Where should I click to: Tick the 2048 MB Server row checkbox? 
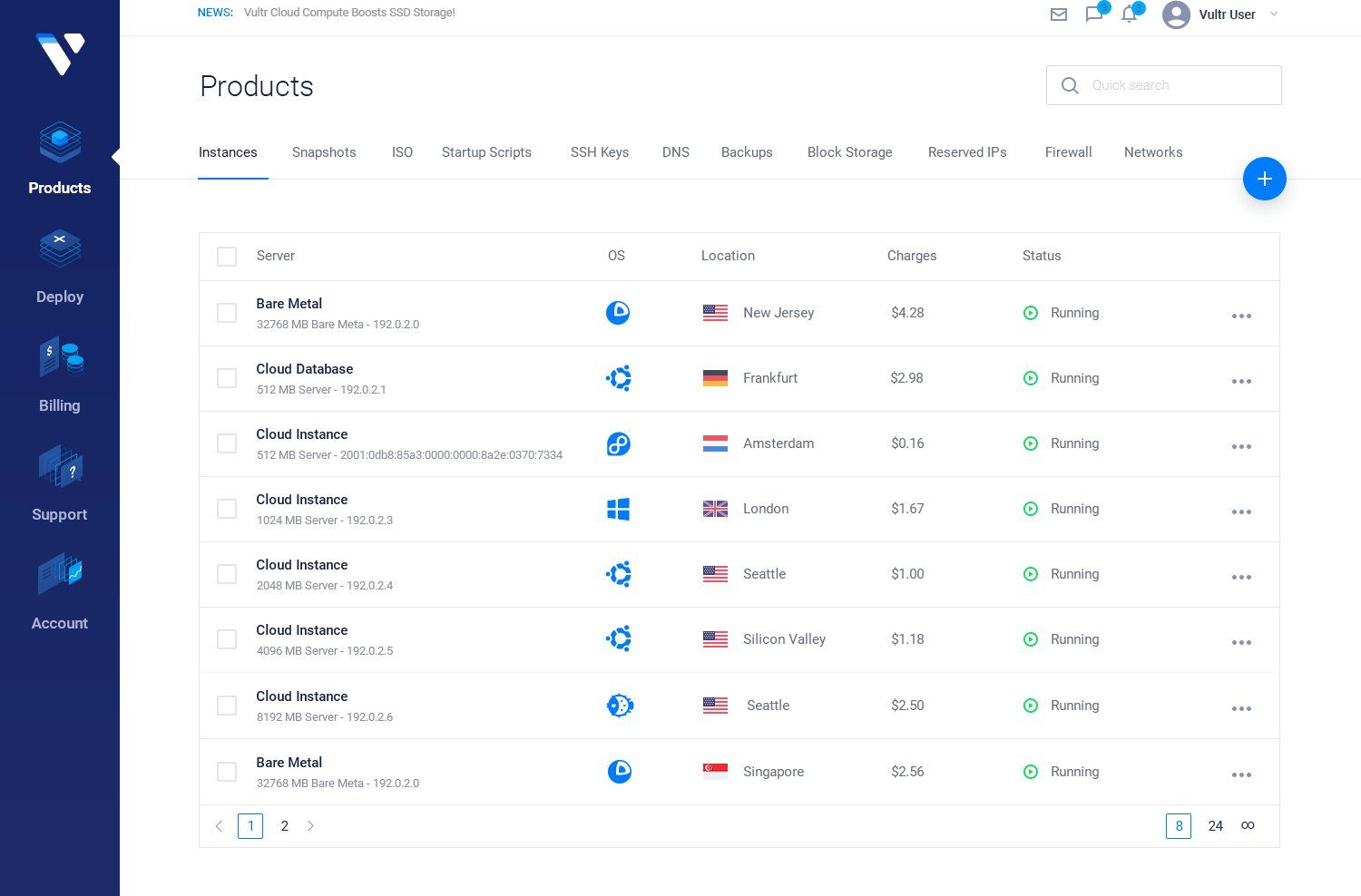tap(227, 574)
